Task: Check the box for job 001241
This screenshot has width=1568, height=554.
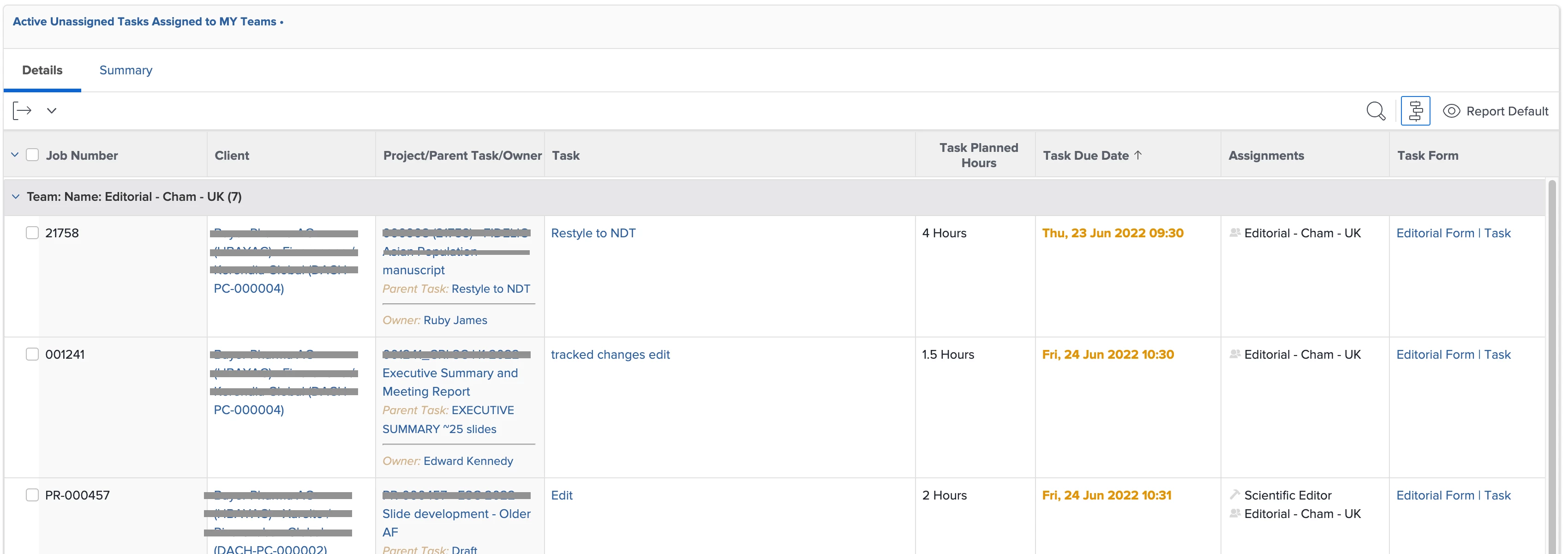Action: (x=32, y=354)
